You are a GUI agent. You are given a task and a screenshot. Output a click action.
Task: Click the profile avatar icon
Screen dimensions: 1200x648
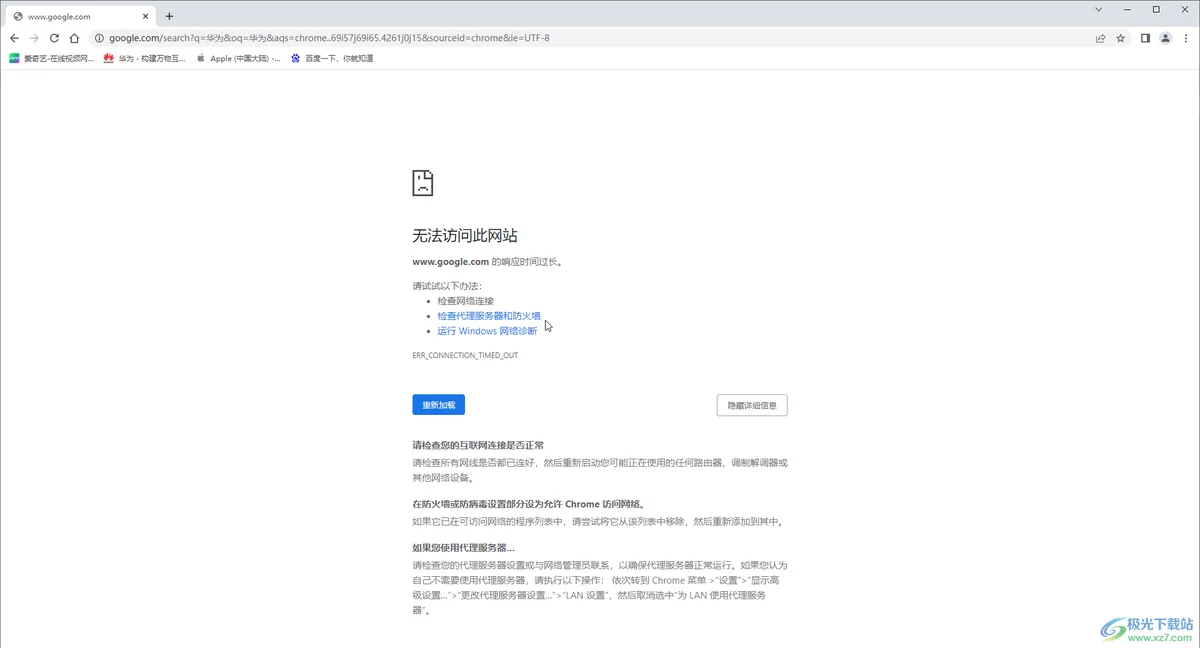(x=1166, y=38)
